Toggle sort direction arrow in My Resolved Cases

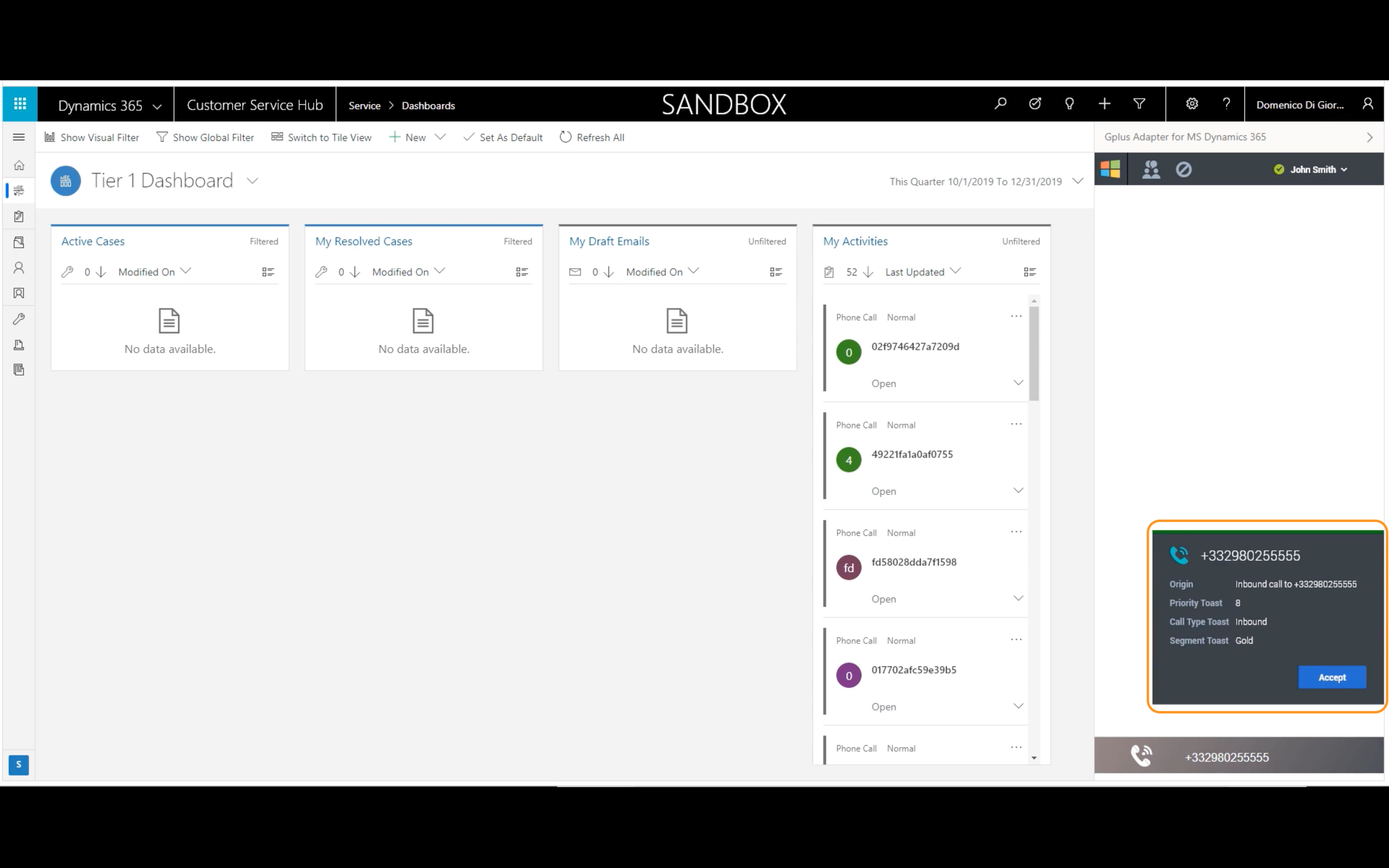(354, 272)
